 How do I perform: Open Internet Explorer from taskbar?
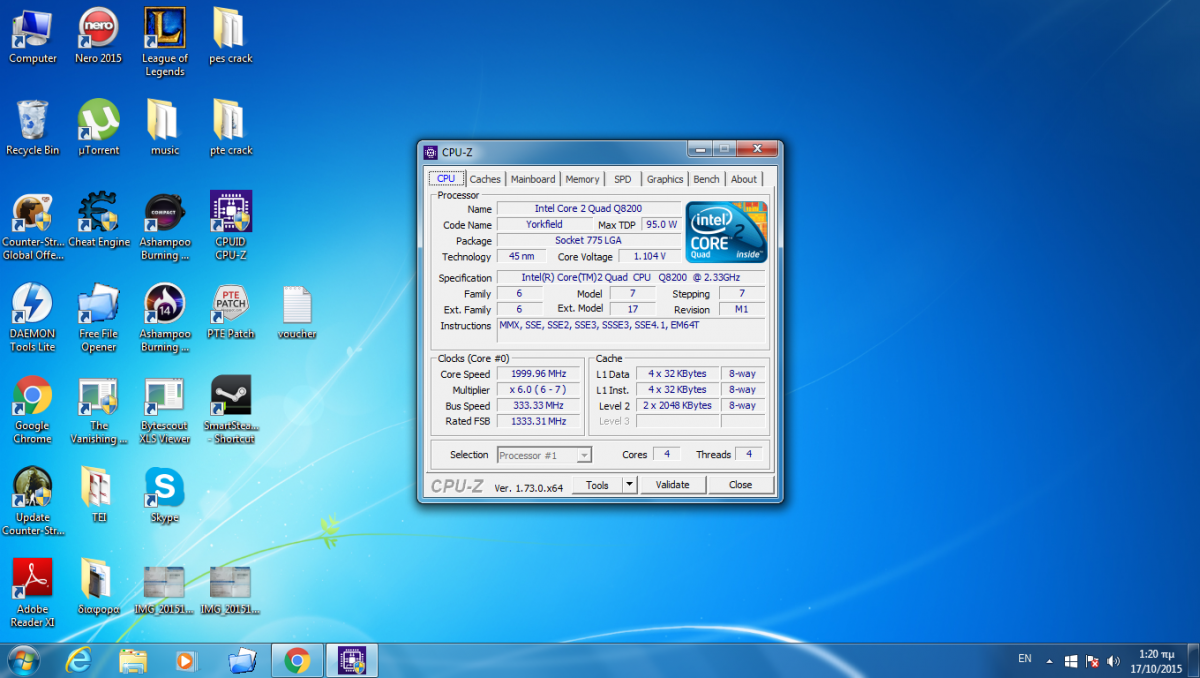click(x=79, y=660)
